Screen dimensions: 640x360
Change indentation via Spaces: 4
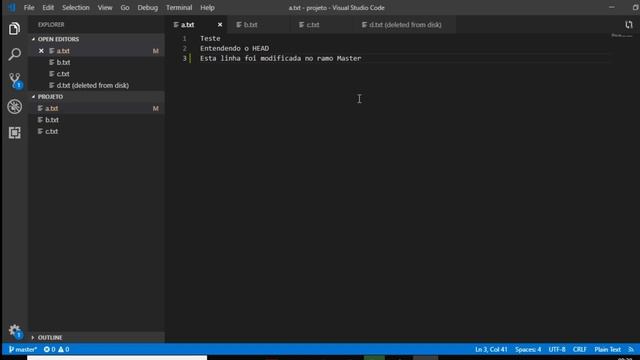click(528, 349)
